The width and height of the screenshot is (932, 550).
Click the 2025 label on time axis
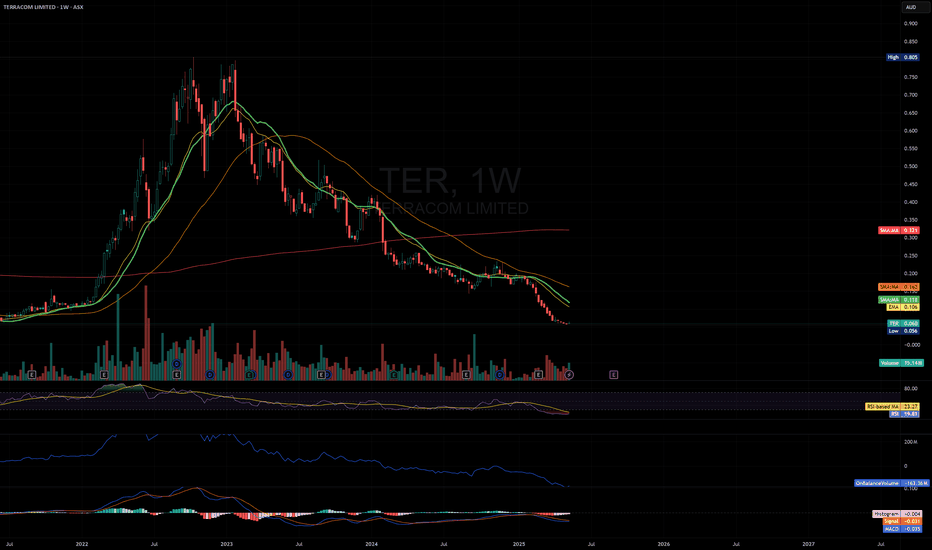click(x=519, y=543)
